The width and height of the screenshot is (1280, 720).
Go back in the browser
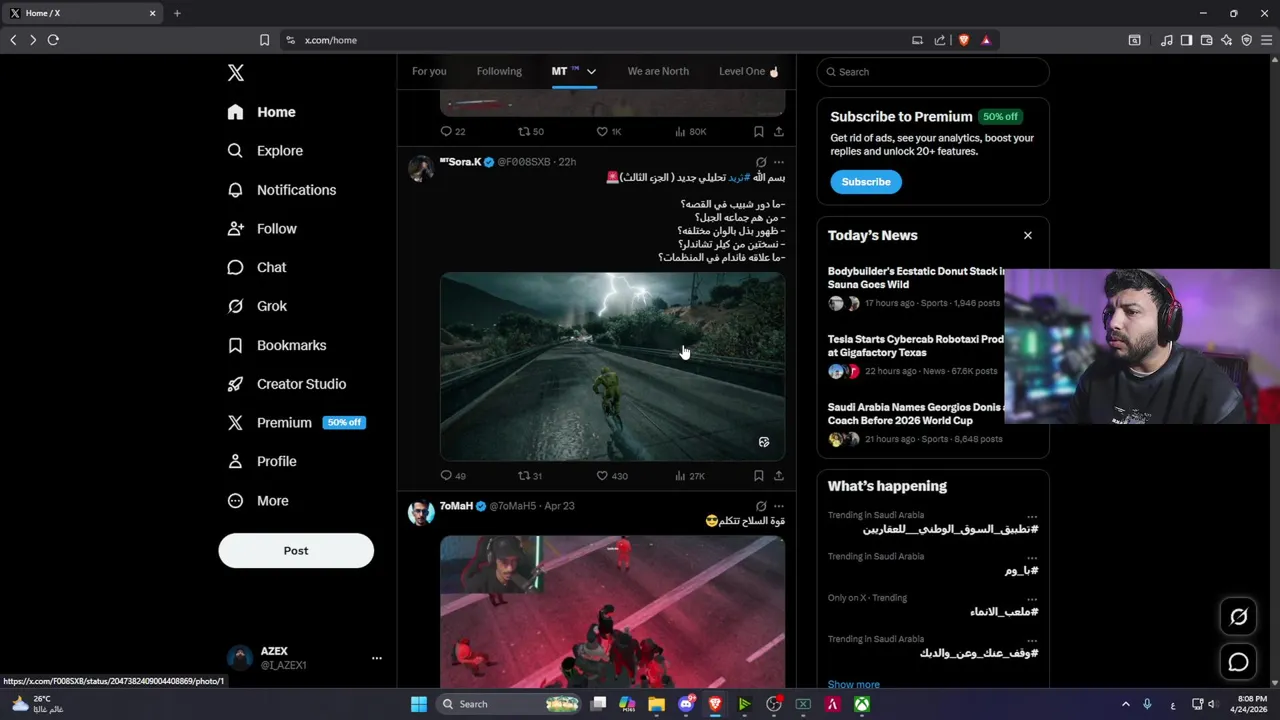pyautogui.click(x=13, y=40)
